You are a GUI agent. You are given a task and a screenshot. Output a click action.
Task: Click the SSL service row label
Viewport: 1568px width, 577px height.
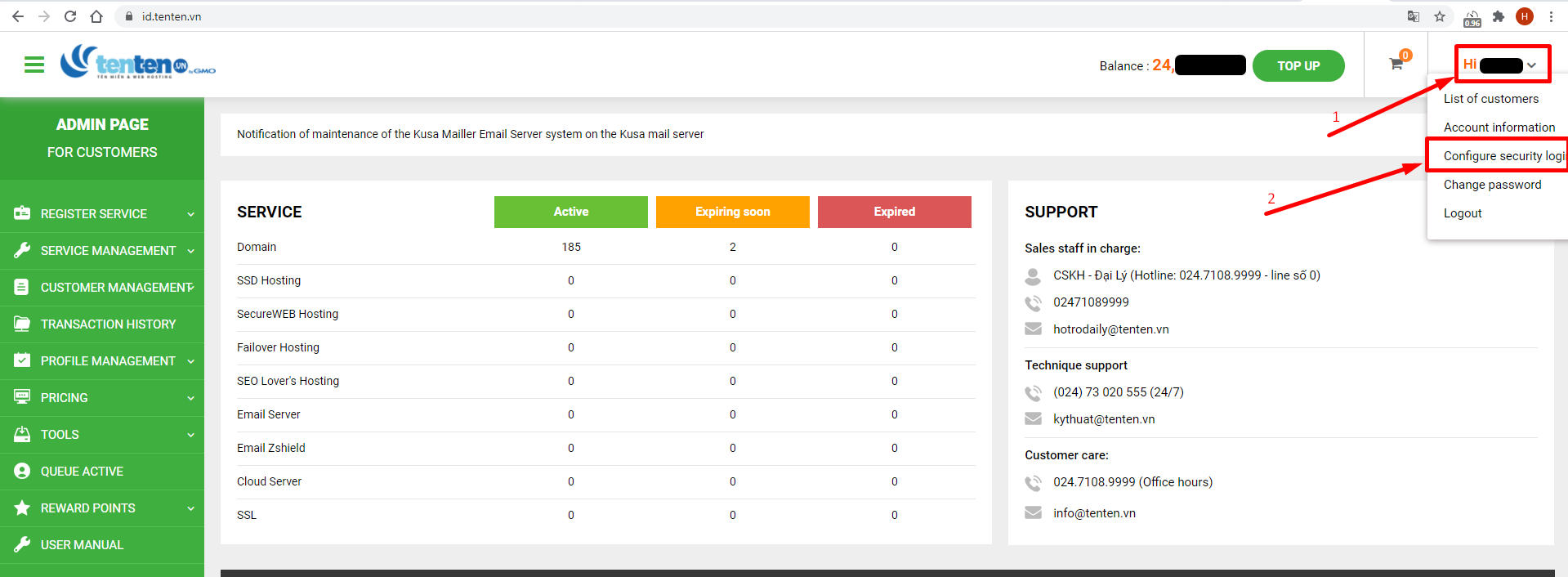click(247, 515)
